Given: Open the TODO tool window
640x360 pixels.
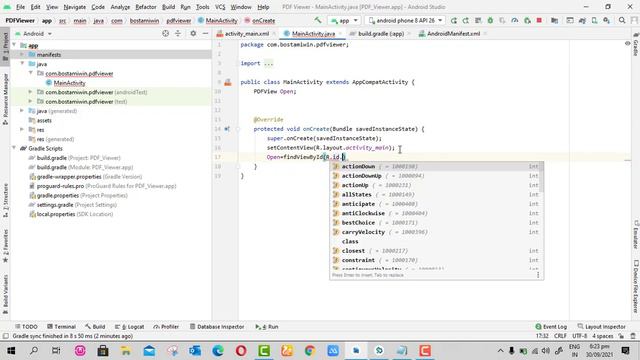Looking at the screenshot, I should 26,327.
